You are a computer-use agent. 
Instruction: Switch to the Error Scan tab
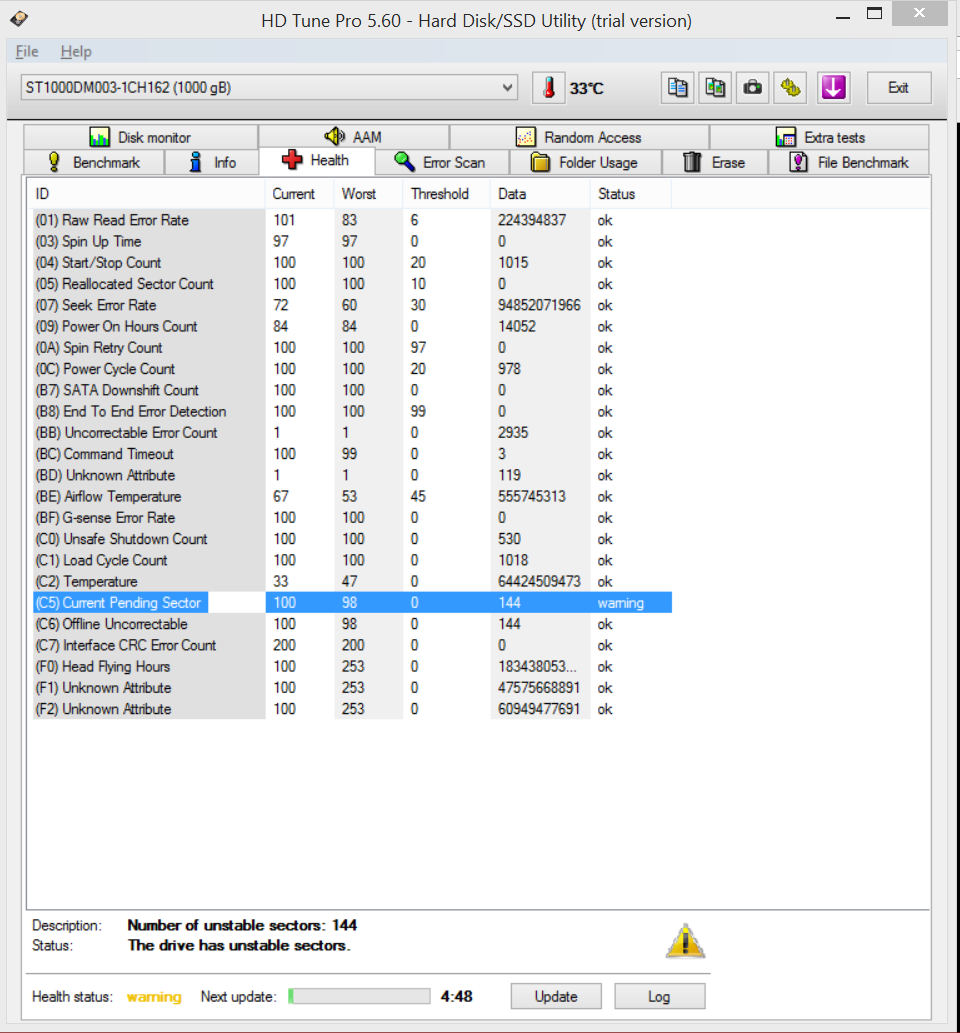click(x=442, y=162)
